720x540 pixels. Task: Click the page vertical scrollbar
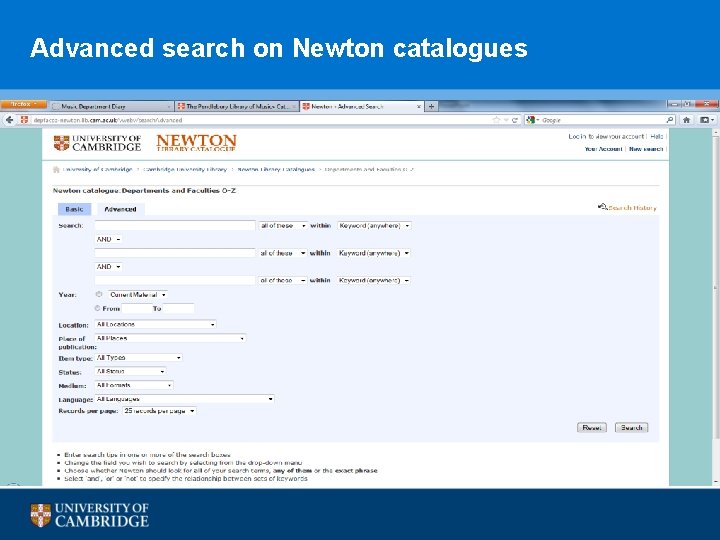716,307
